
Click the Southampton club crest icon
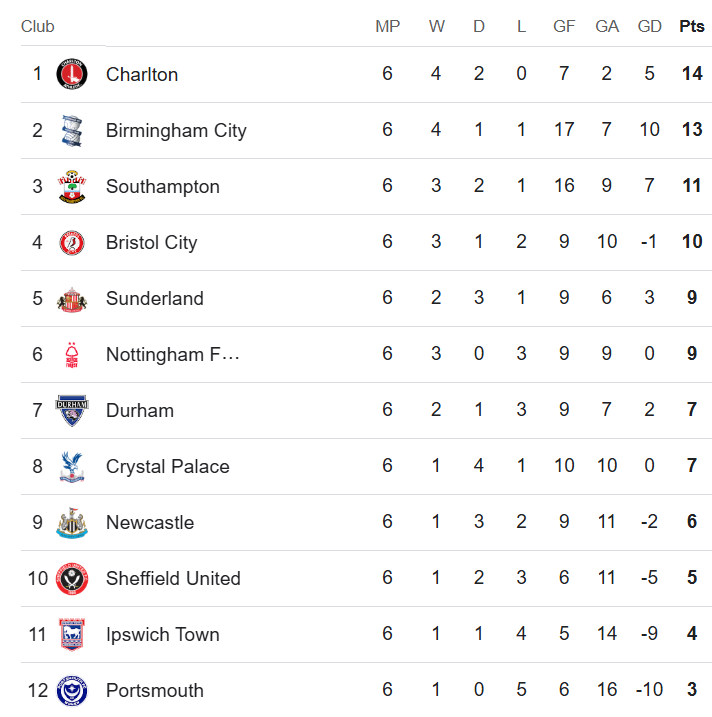click(72, 187)
